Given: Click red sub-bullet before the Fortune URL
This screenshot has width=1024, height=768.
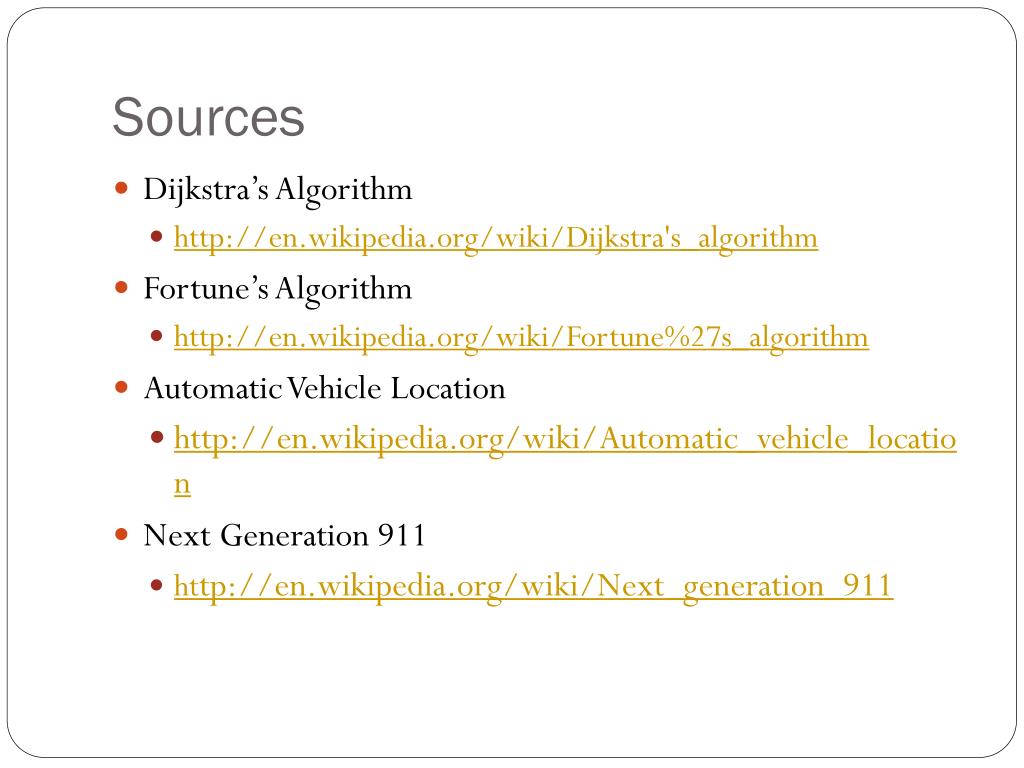Looking at the screenshot, I should (156, 336).
